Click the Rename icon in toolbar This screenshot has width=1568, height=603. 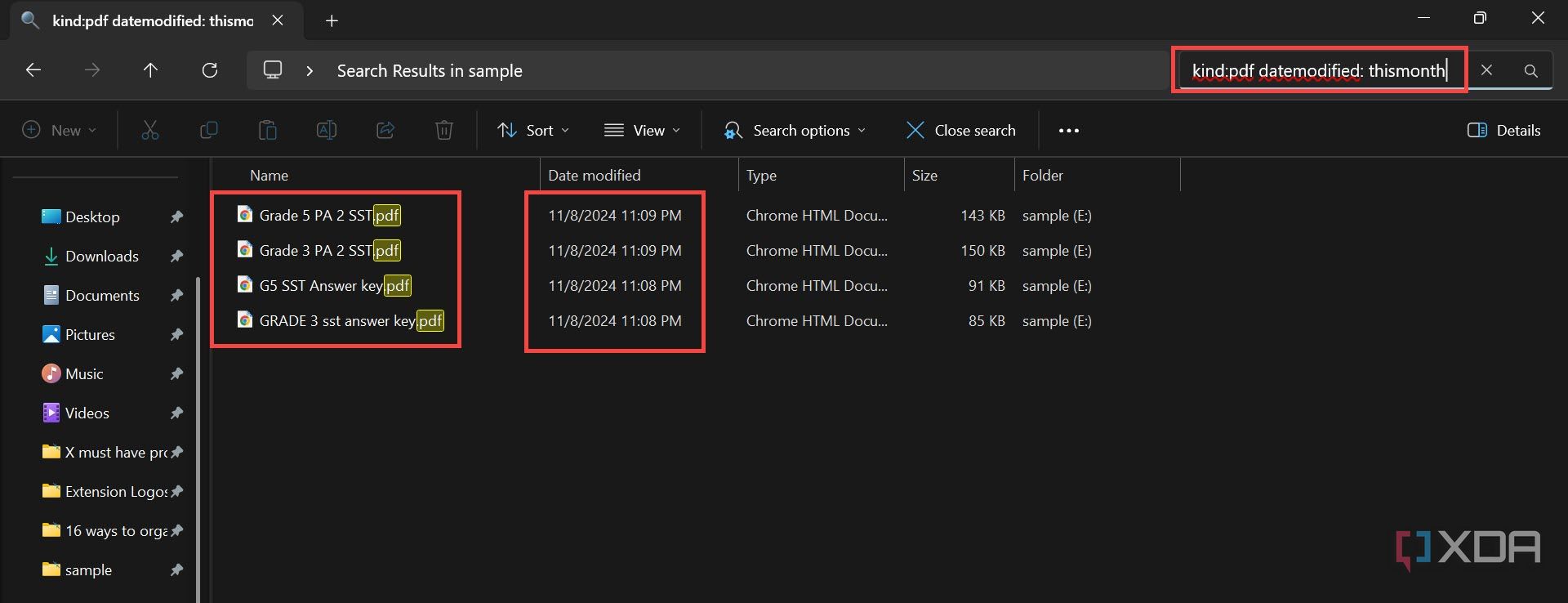coord(327,130)
